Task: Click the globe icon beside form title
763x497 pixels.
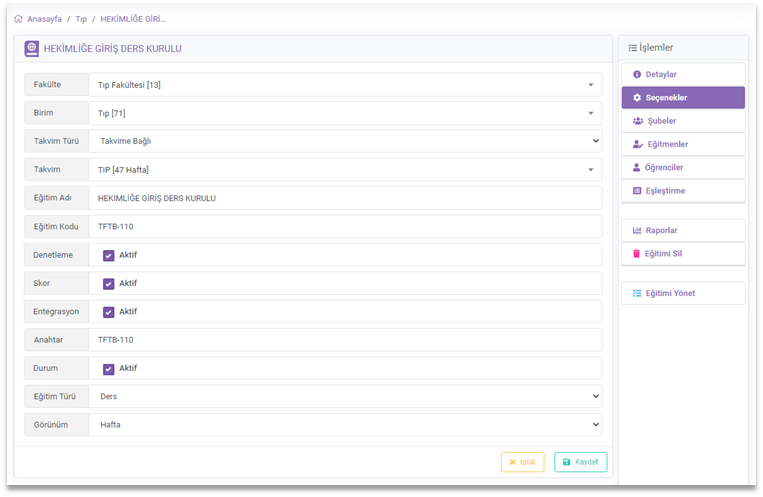Action: 31,48
